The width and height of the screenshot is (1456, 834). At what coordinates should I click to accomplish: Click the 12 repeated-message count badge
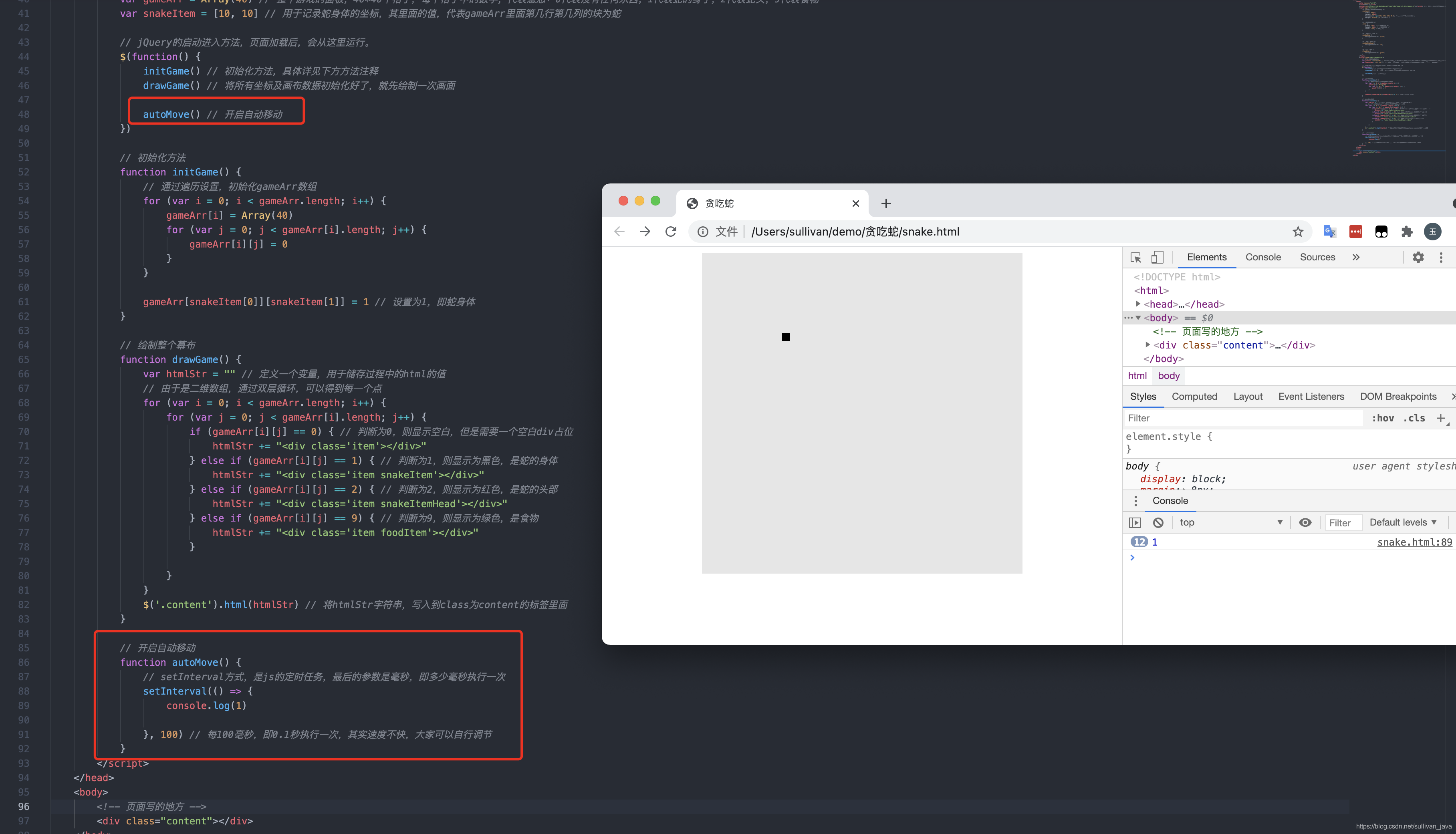click(1139, 542)
